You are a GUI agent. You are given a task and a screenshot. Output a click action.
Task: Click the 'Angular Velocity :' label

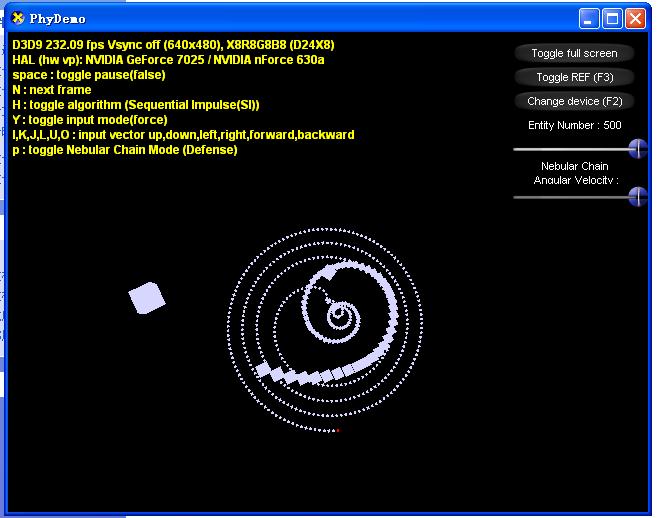click(x=576, y=180)
